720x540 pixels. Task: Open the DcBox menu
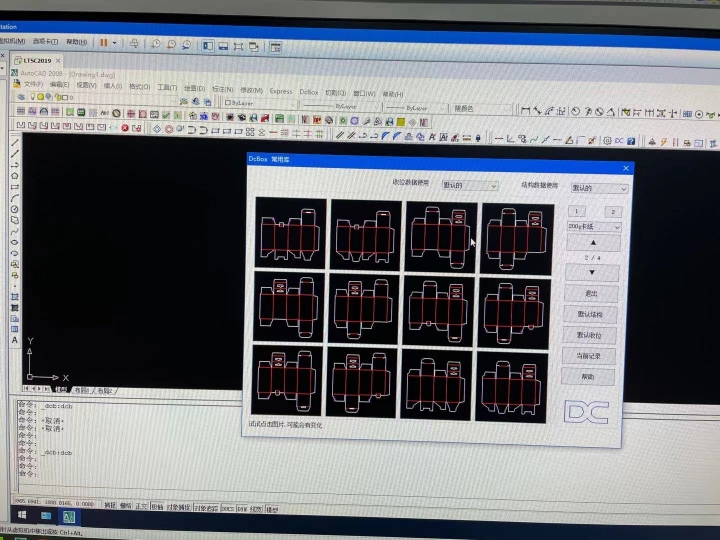(x=309, y=91)
